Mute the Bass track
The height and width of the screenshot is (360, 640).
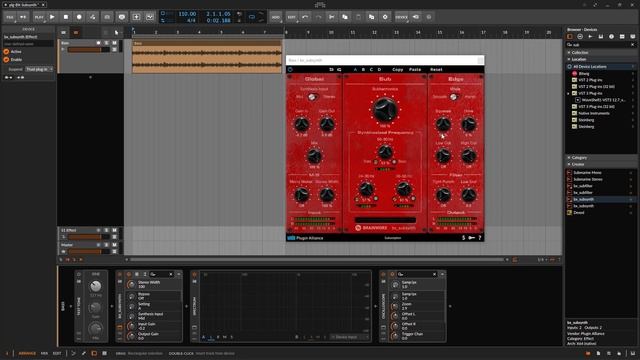pyautogui.click(x=115, y=43)
